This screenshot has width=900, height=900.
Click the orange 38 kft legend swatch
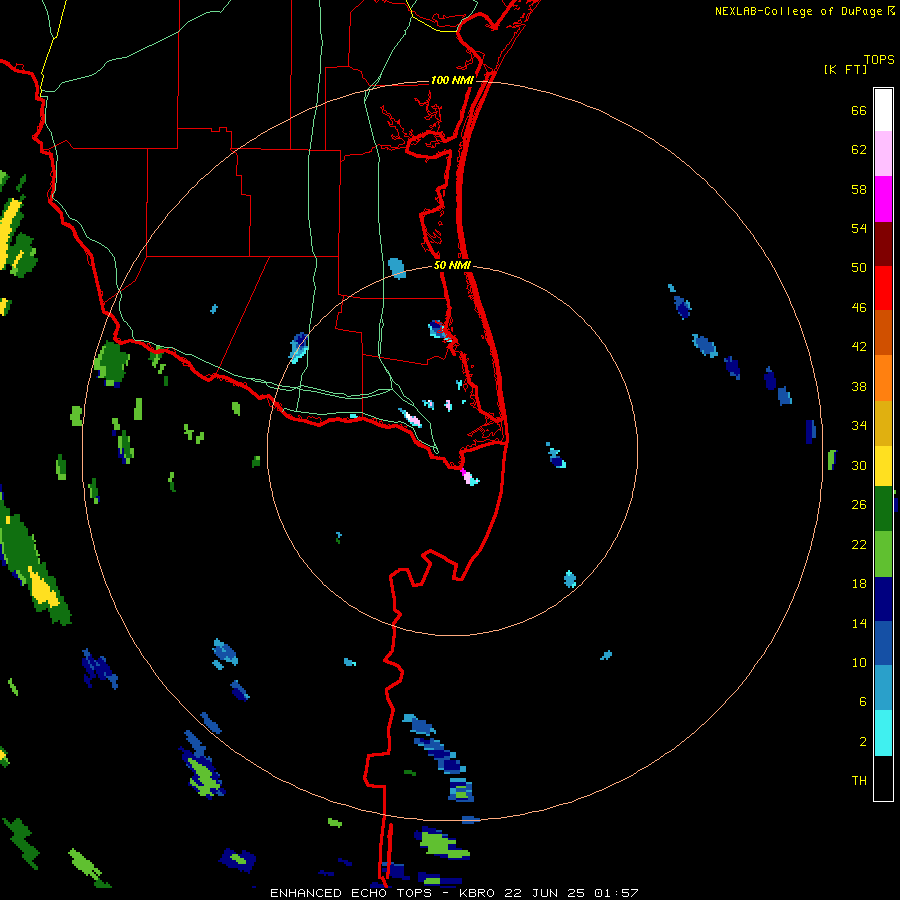(x=883, y=378)
